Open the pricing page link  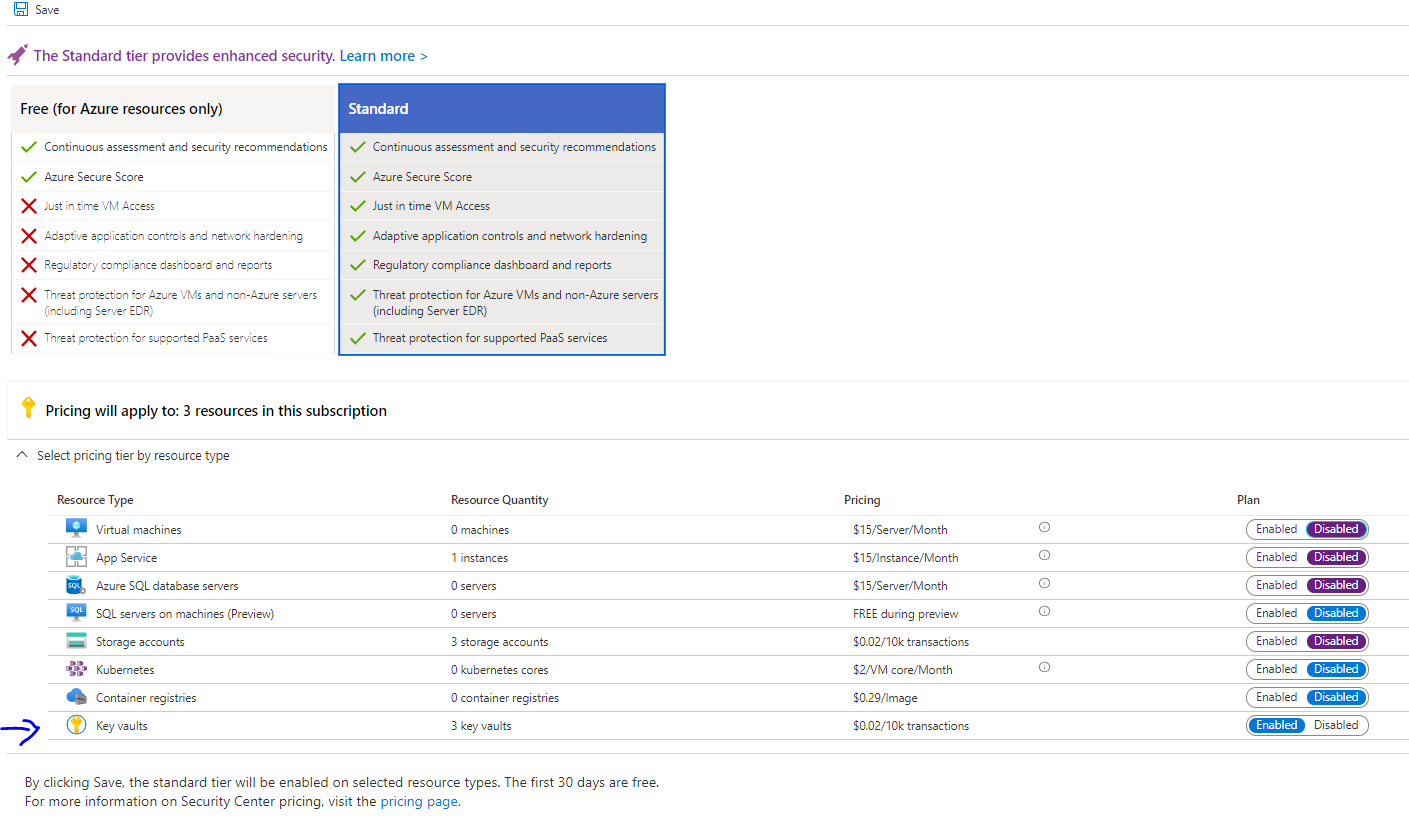click(419, 801)
